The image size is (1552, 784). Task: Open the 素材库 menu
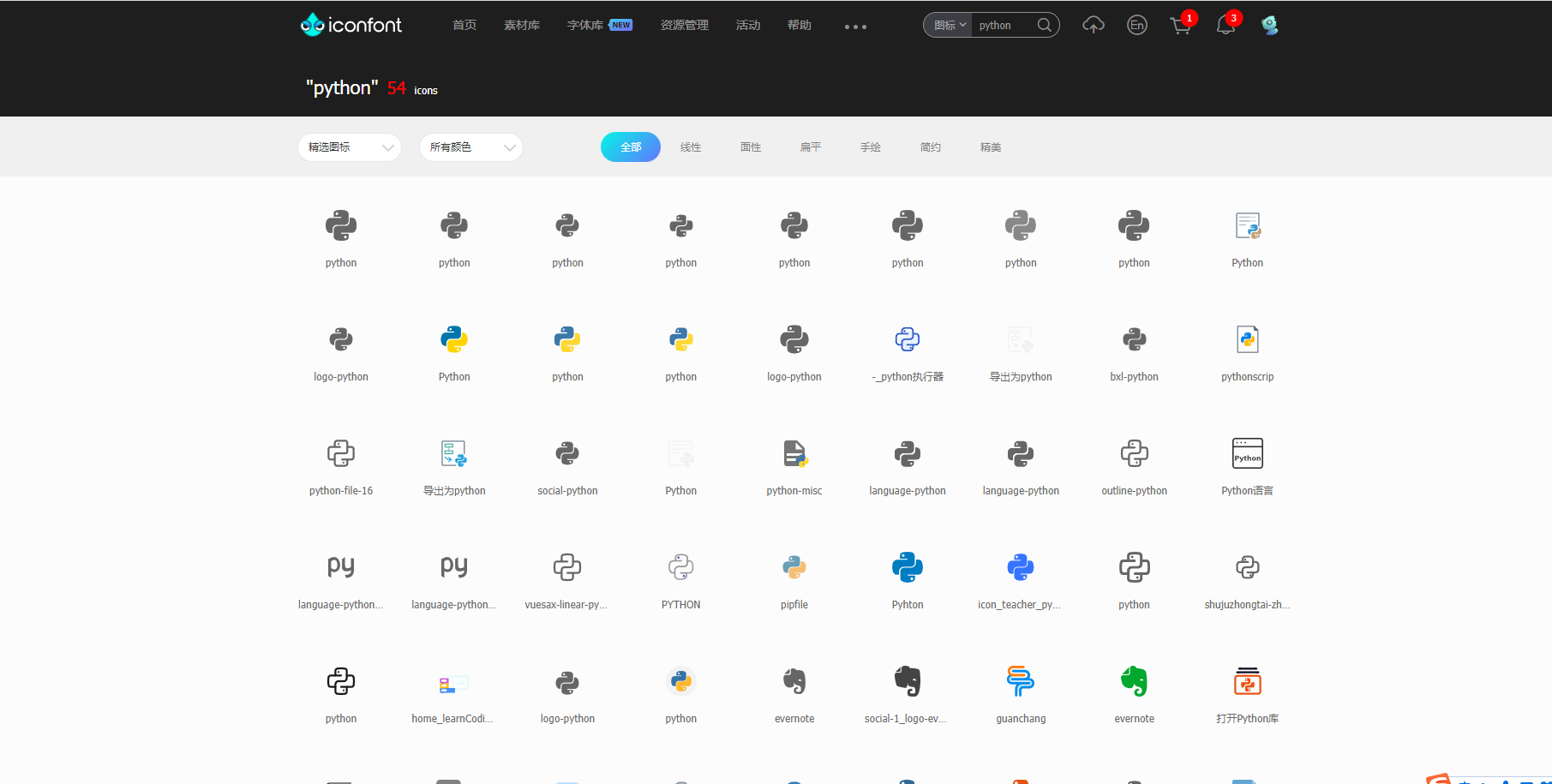click(522, 25)
